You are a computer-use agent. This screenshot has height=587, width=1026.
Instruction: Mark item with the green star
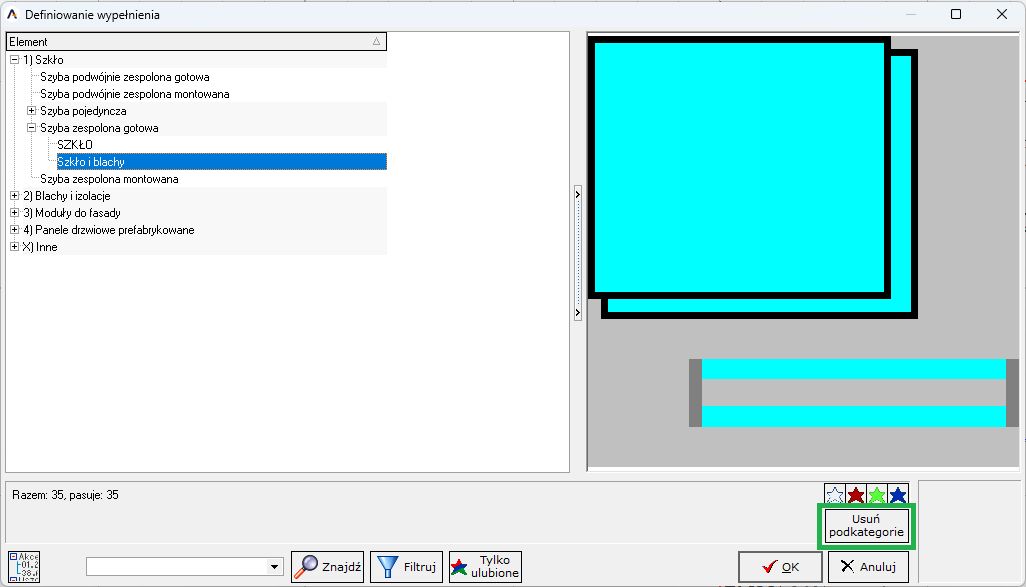[x=877, y=492]
